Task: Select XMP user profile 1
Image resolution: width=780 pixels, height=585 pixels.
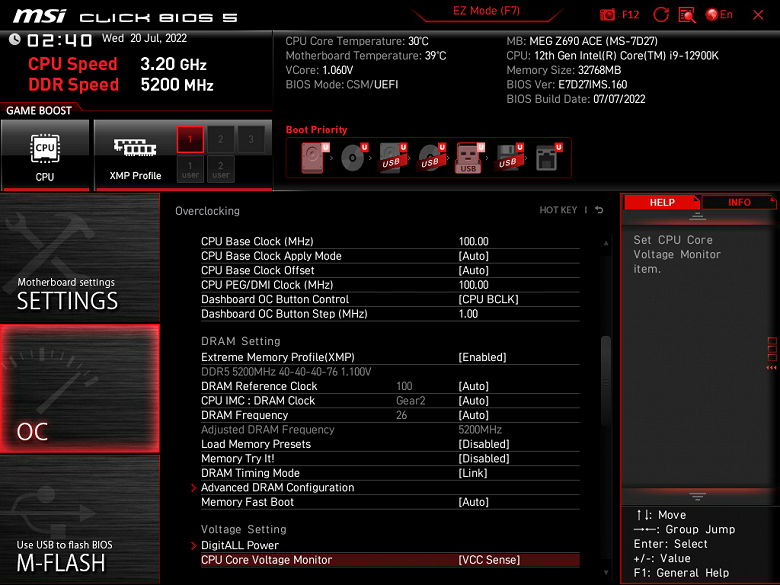Action: [x=190, y=169]
